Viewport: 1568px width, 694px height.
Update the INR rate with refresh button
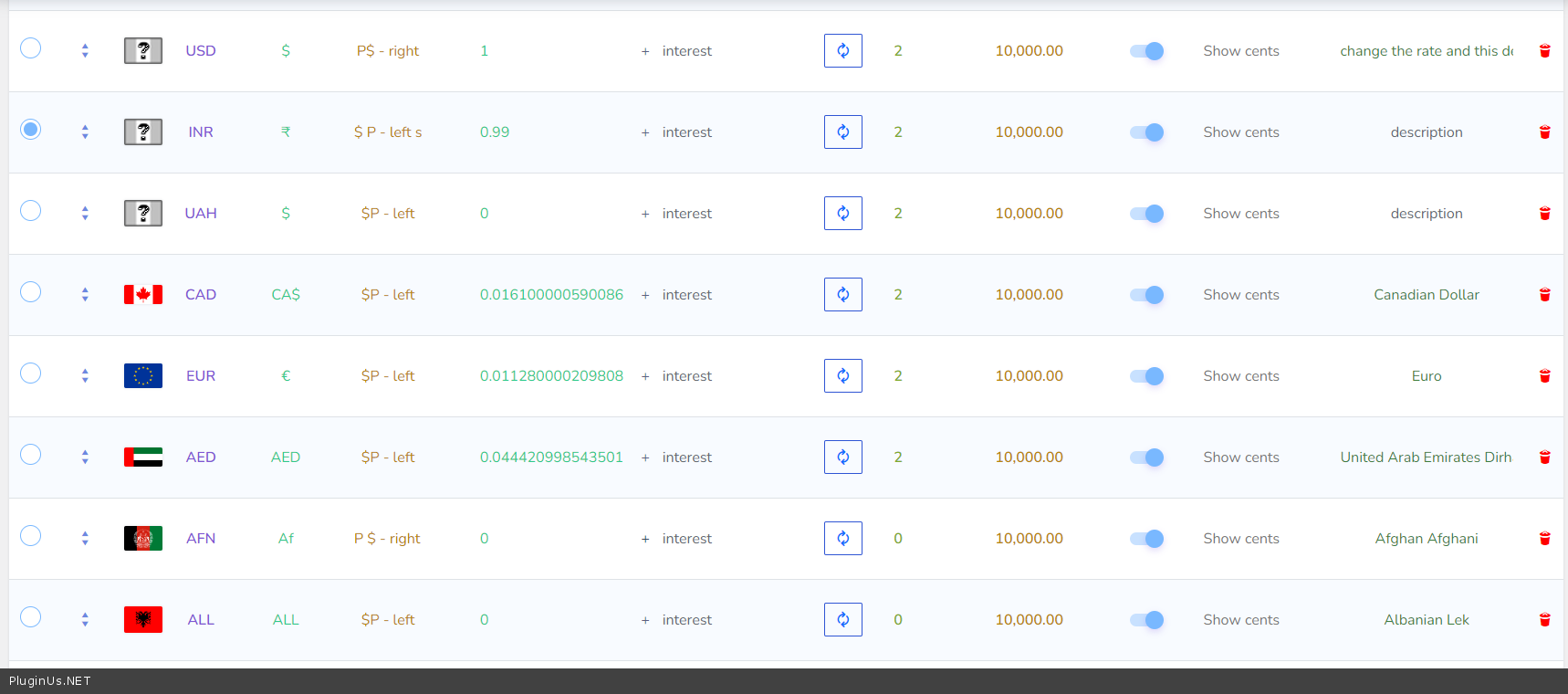pyautogui.click(x=843, y=132)
